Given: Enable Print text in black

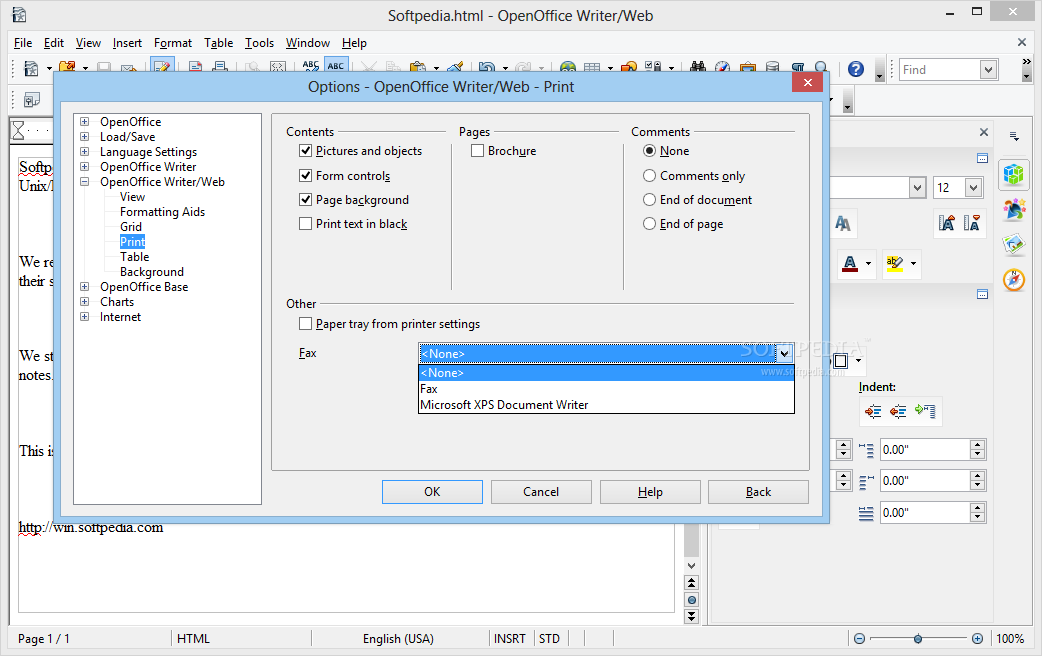Looking at the screenshot, I should (306, 224).
